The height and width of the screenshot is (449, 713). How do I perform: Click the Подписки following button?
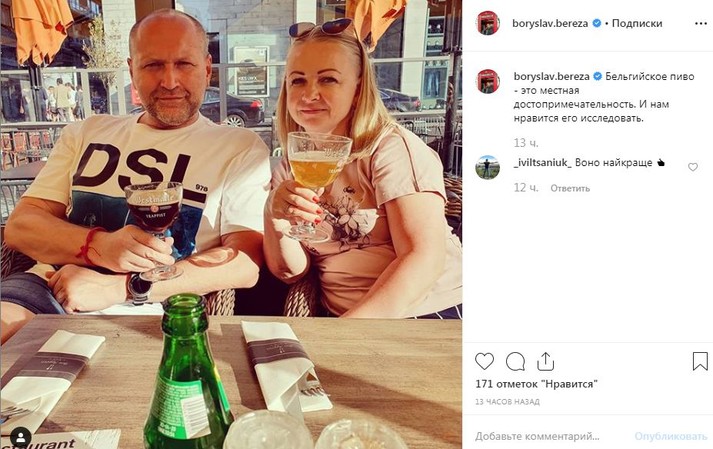point(637,23)
